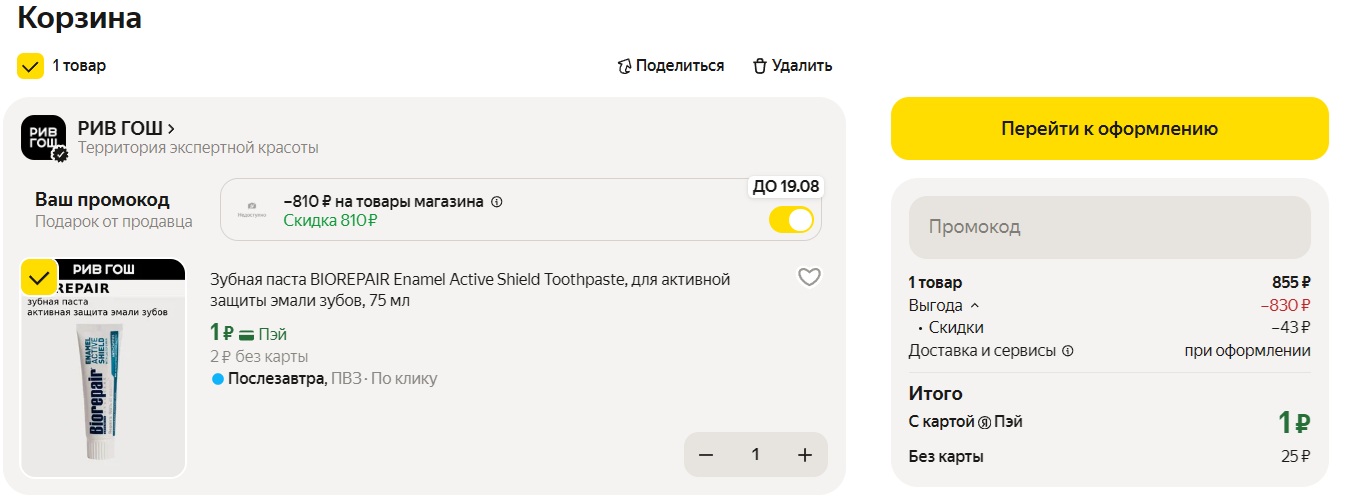Viewport: 1347px width, 499px height.
Task: Click the trash icon next to Удалить
Action: coord(760,66)
